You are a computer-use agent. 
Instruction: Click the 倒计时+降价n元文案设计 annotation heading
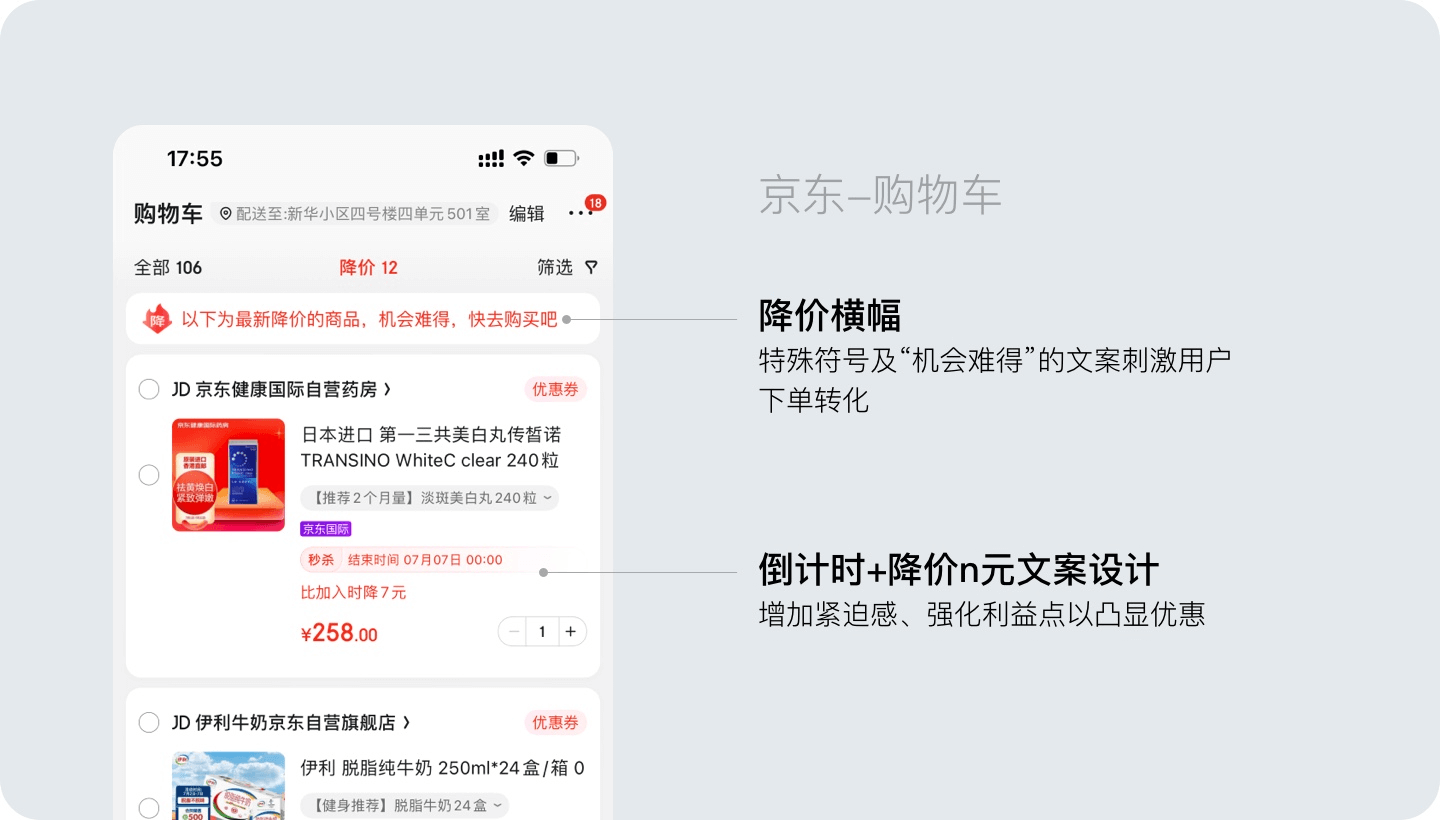(x=959, y=571)
